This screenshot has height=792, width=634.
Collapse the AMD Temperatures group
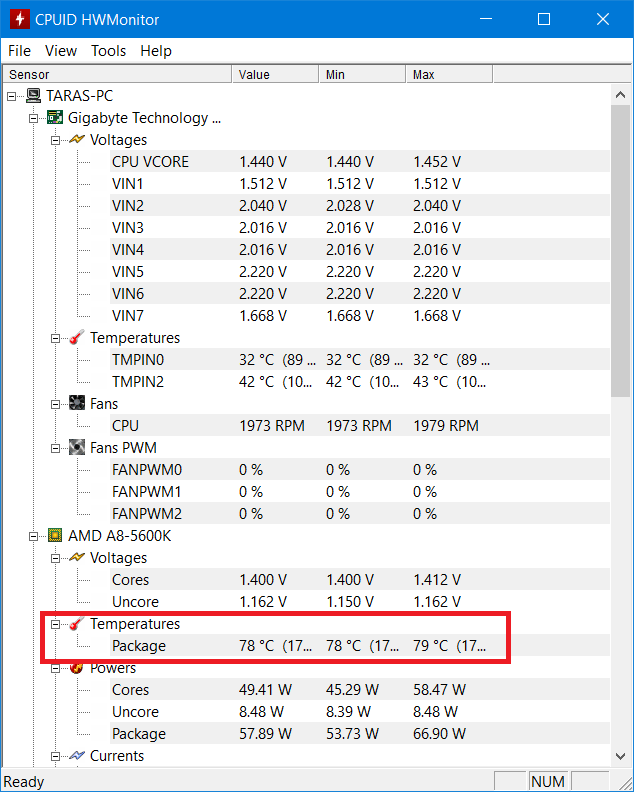(56, 624)
